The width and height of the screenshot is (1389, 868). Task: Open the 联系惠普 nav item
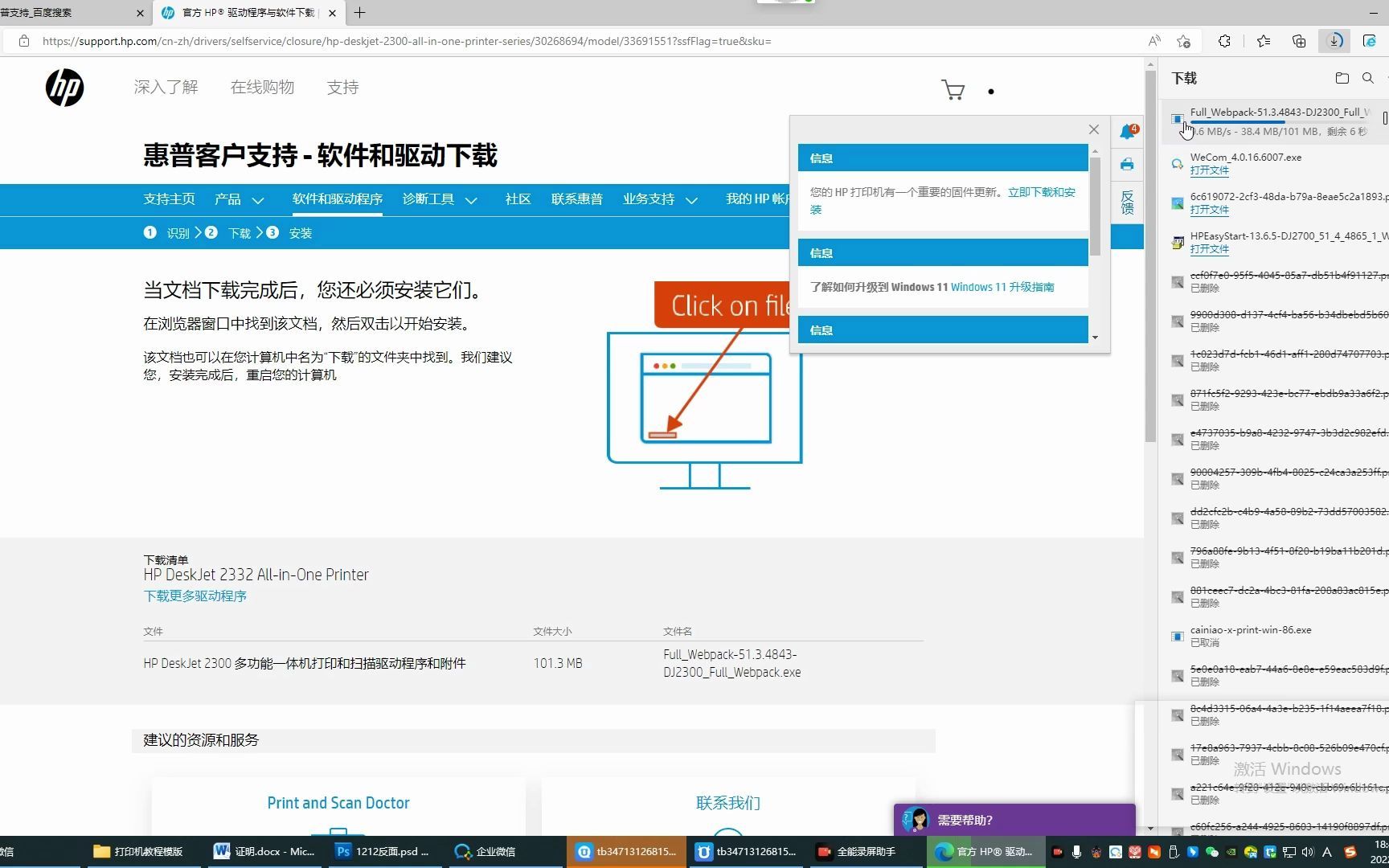pyautogui.click(x=576, y=199)
